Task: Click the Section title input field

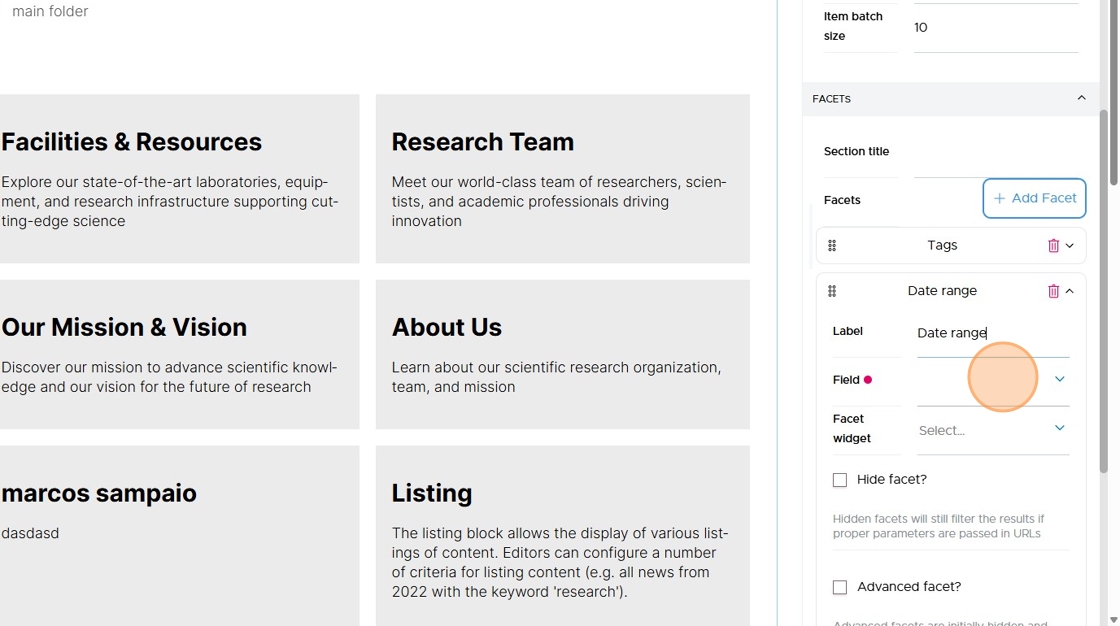Action: 996,152
